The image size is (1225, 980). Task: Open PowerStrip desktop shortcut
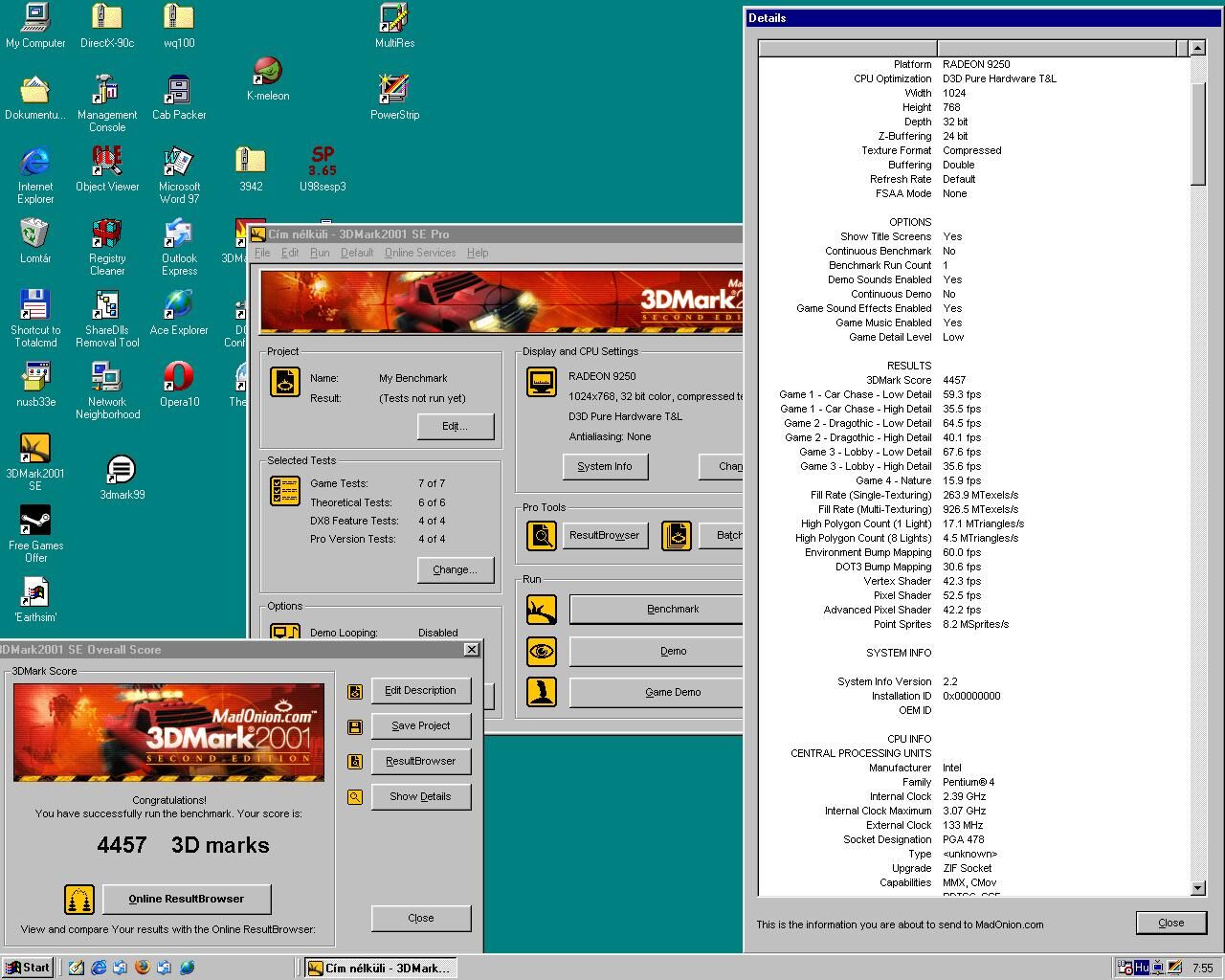point(394,97)
